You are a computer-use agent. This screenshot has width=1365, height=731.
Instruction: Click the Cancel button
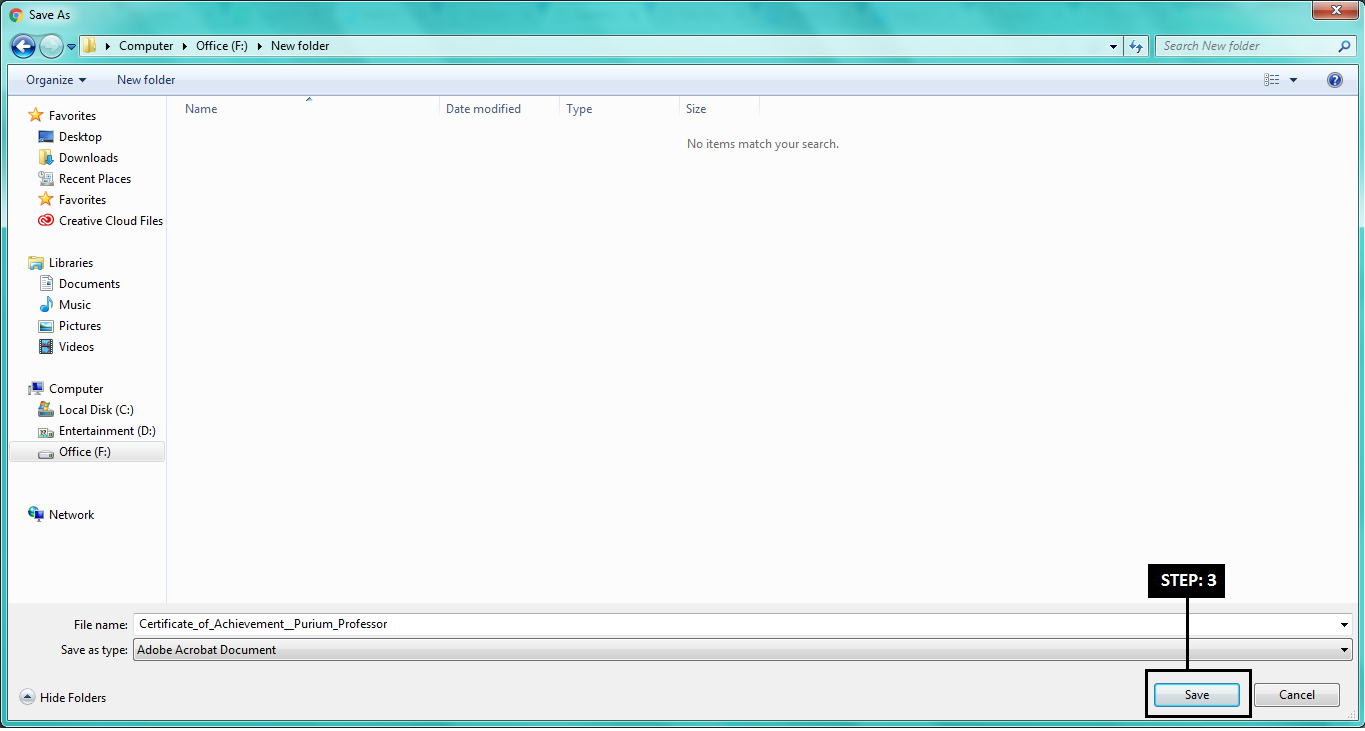click(1297, 695)
